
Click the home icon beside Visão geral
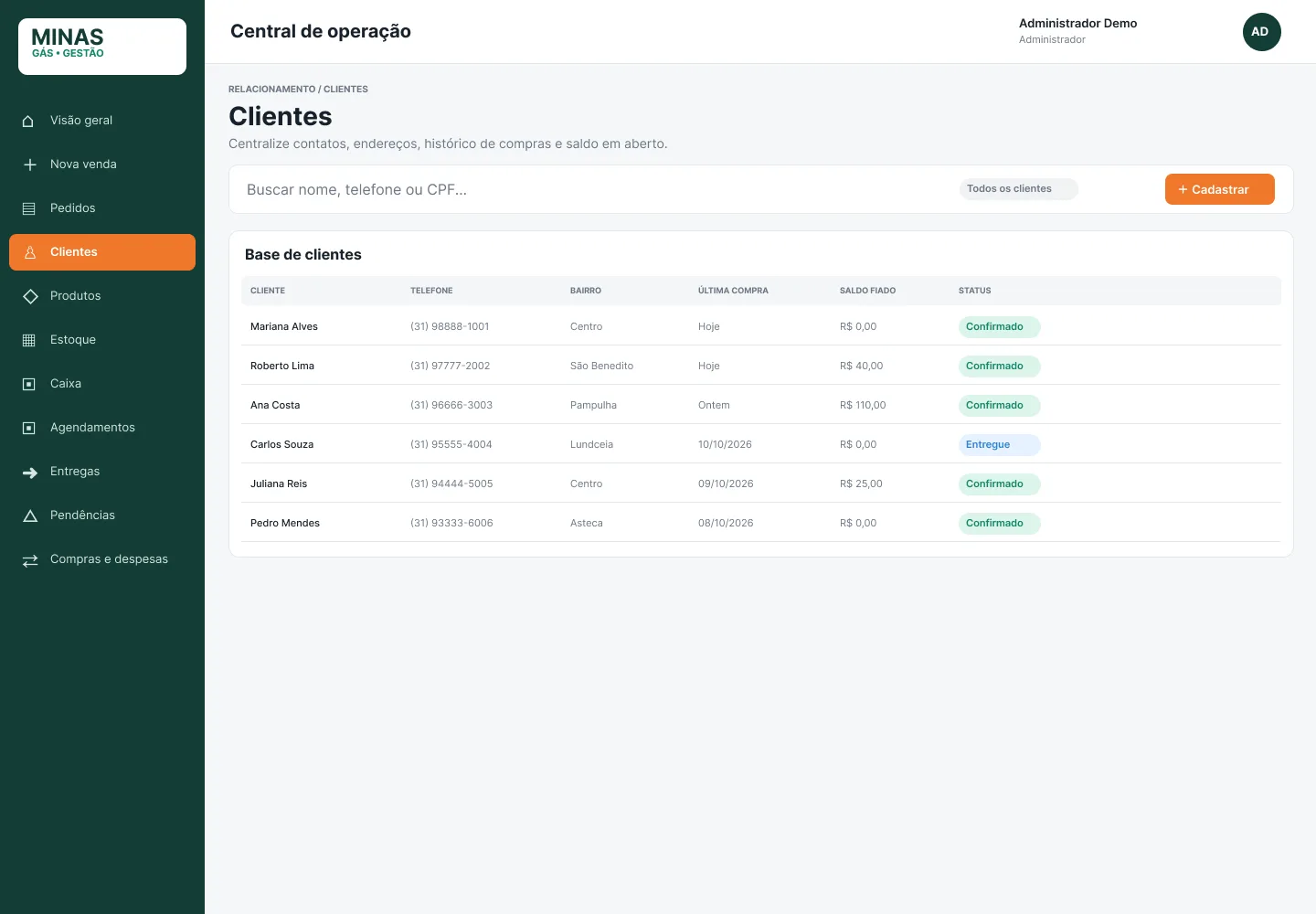(29, 121)
